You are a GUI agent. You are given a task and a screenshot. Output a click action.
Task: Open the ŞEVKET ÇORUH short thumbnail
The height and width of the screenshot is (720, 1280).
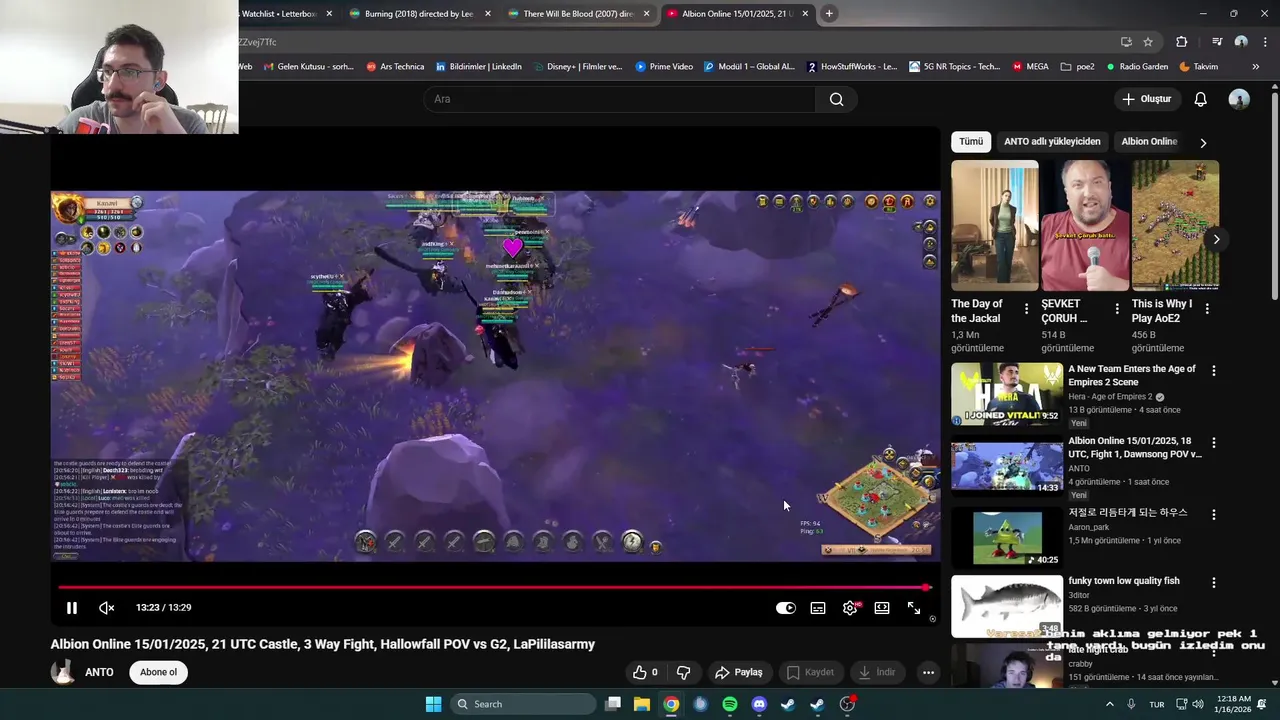(1085, 225)
